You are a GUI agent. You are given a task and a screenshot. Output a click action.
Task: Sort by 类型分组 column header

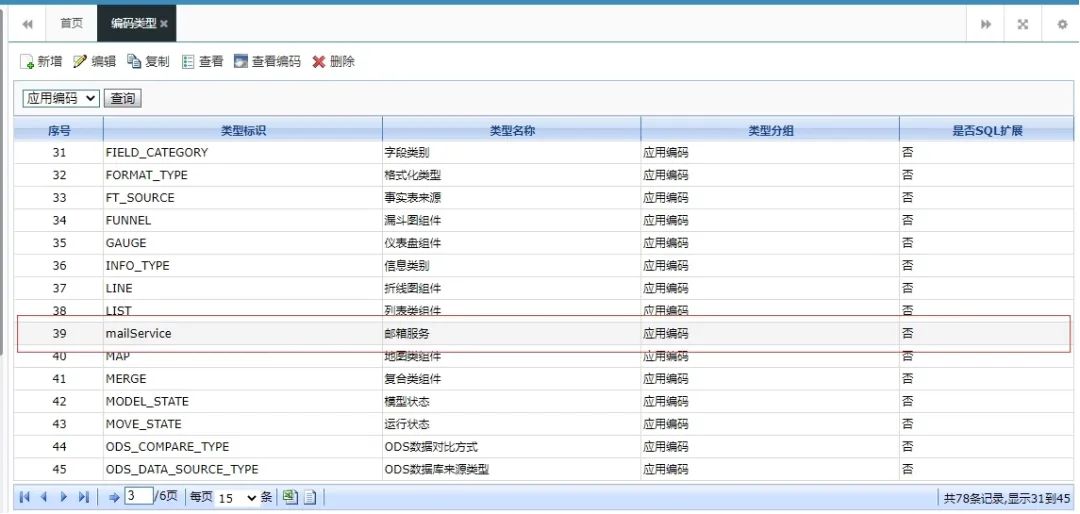770,130
